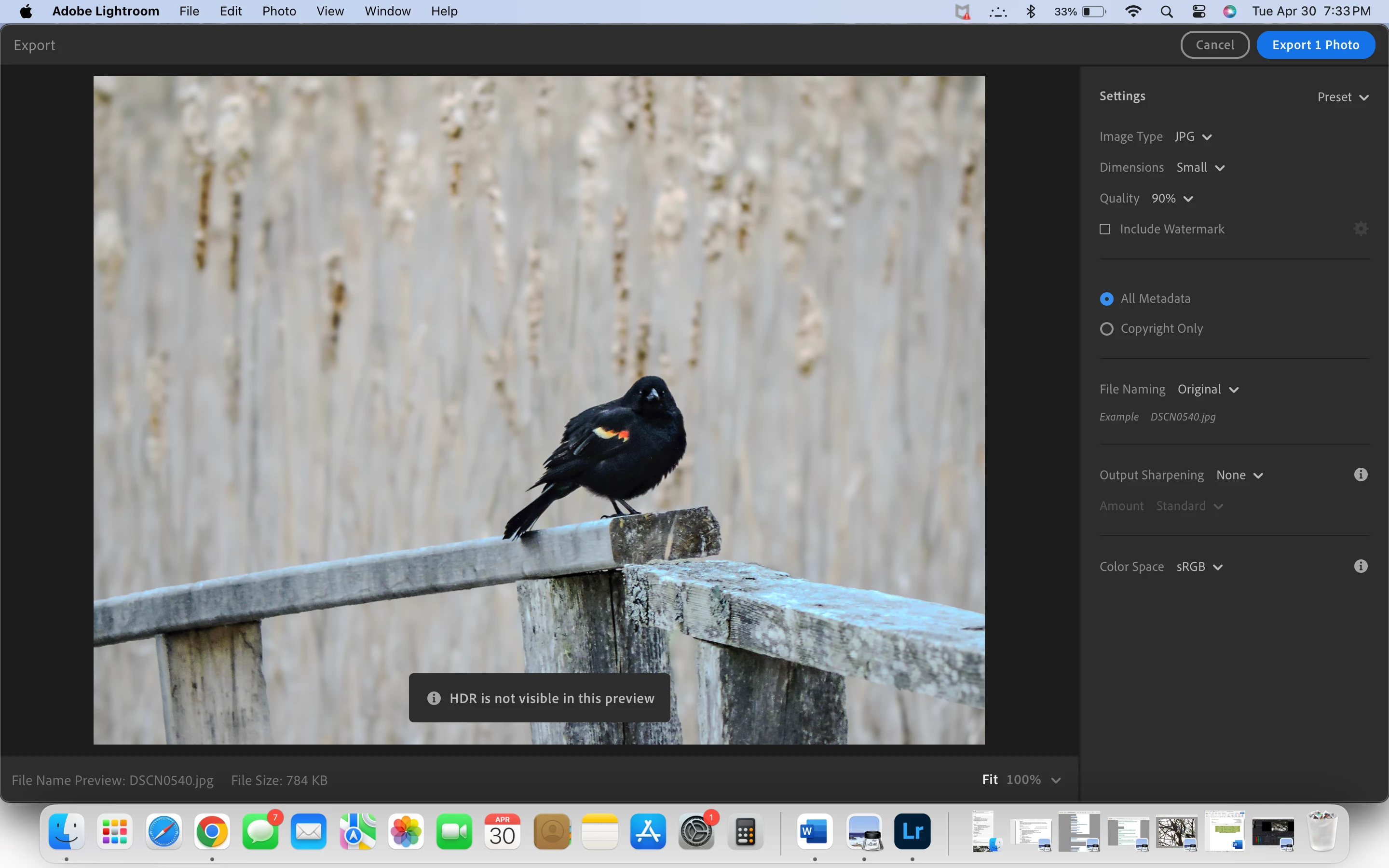1389x868 pixels.
Task: Open Preview app in the Dock
Action: [864, 832]
